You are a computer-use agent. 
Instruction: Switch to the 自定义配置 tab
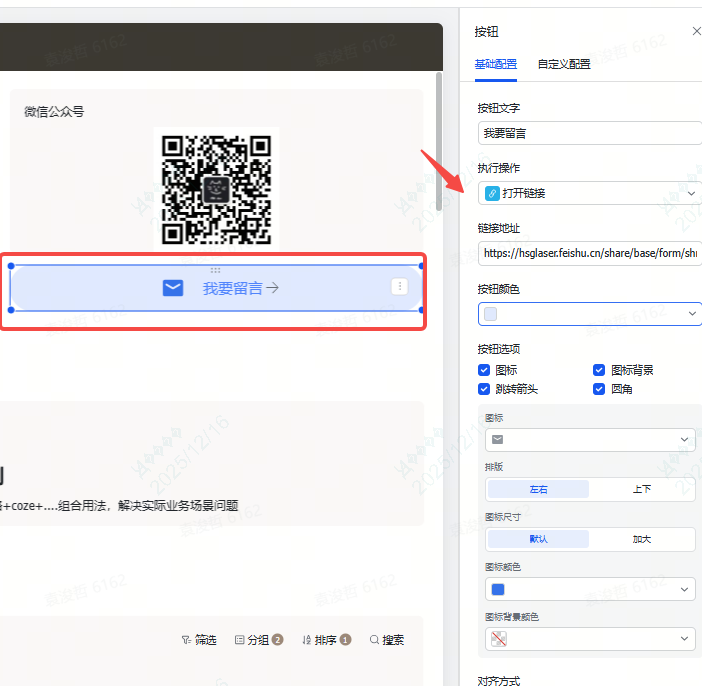click(x=564, y=64)
